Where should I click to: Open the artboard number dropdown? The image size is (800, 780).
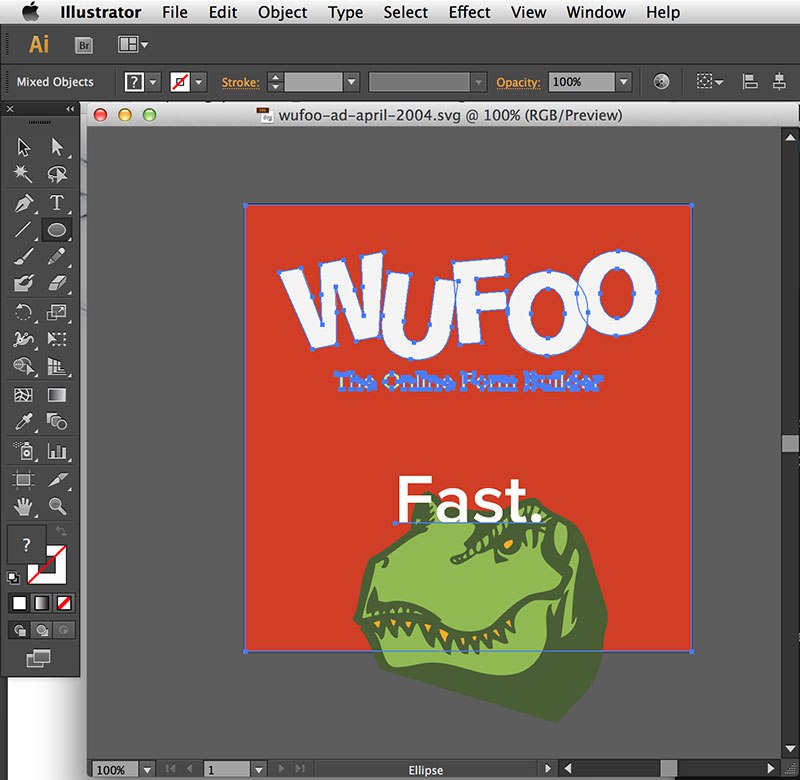coord(259,769)
